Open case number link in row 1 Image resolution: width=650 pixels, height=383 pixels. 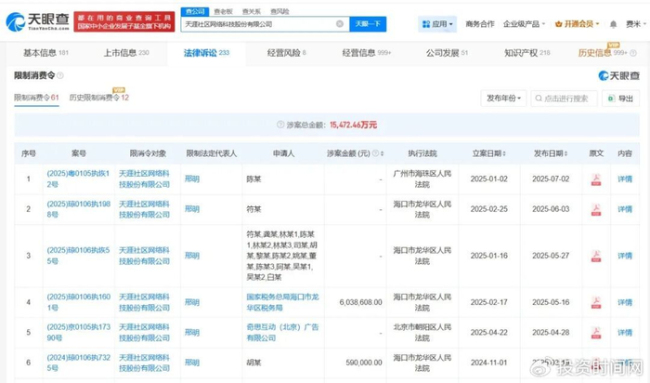[x=78, y=179]
